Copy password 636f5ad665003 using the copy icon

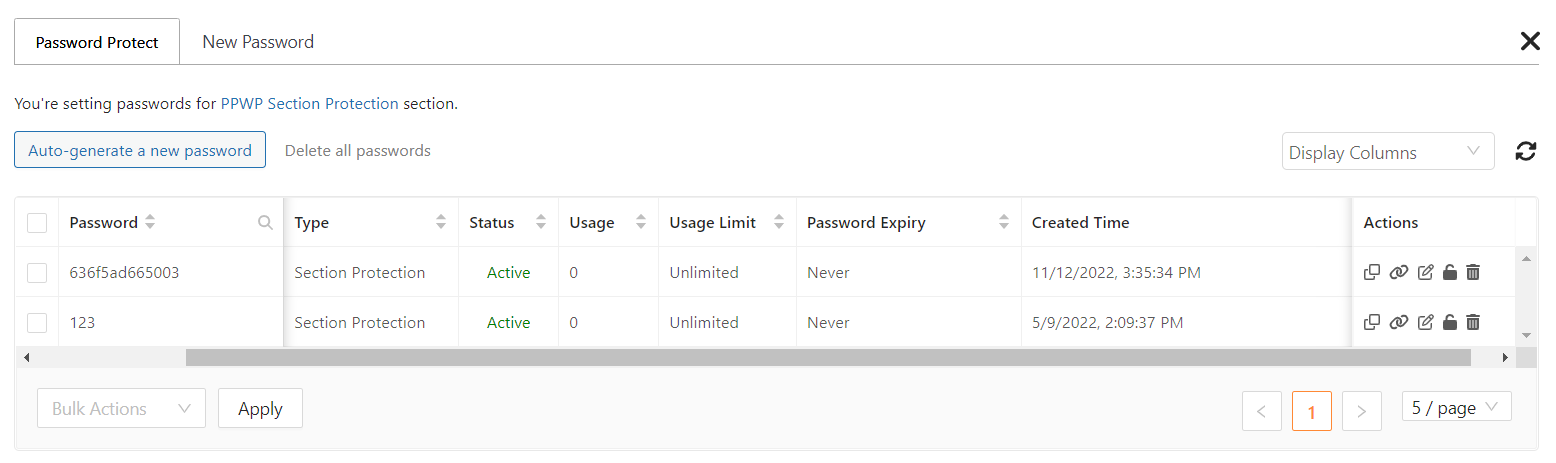pos(1372,272)
